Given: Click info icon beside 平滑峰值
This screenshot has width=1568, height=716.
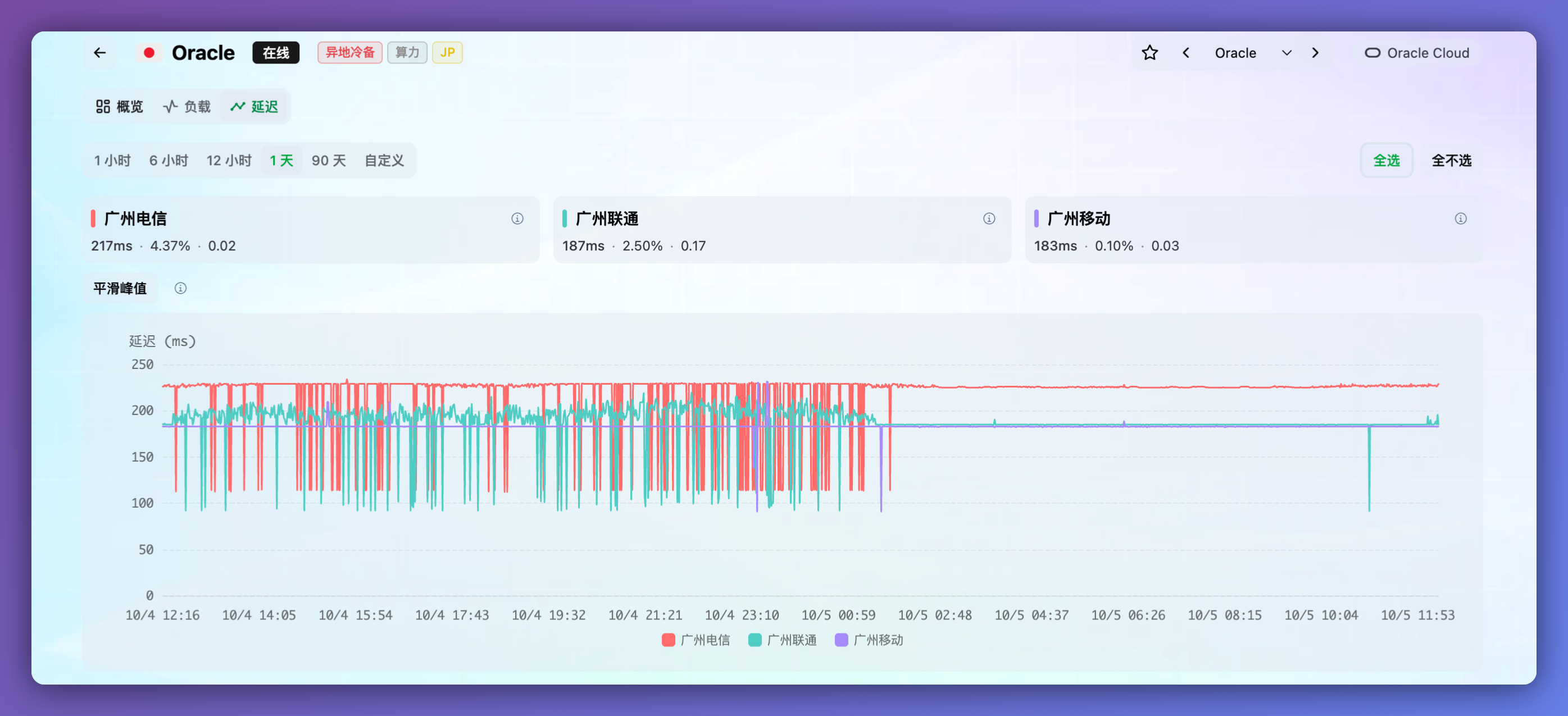Looking at the screenshot, I should 181,288.
